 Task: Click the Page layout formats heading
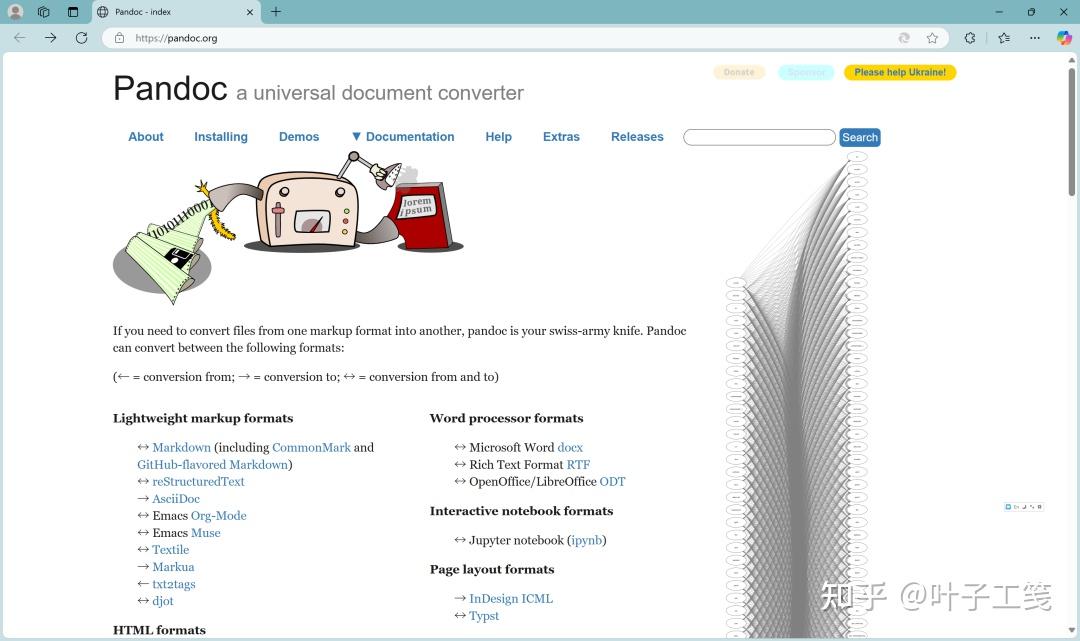pos(492,569)
